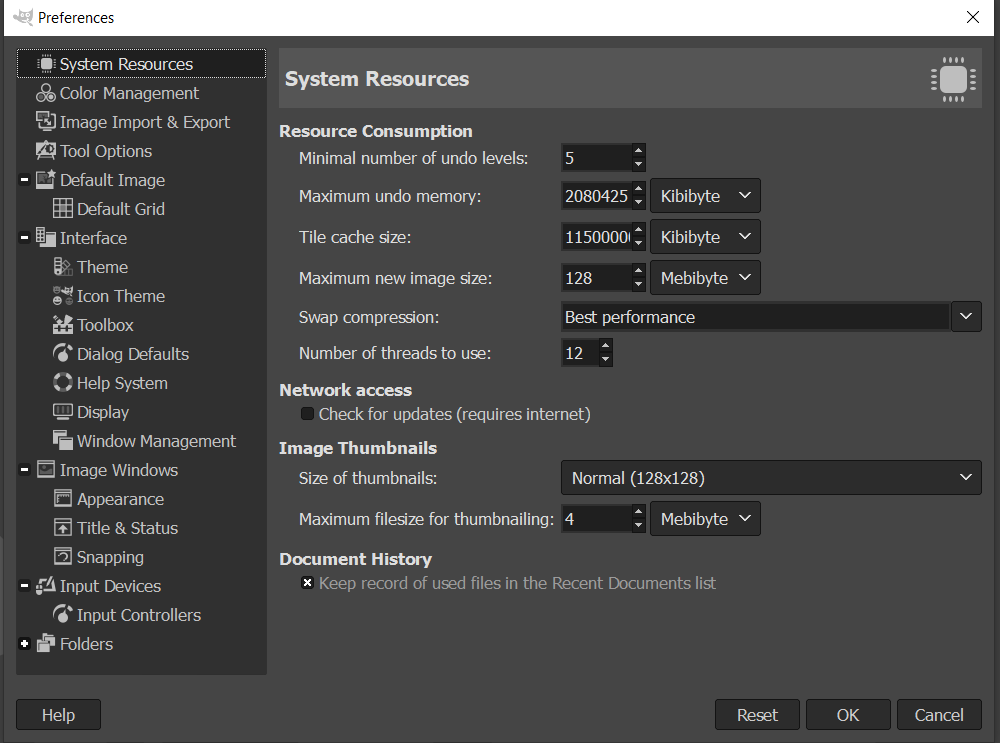1000x743 pixels.
Task: Click the Snapping icon in sidebar
Action: tap(63, 557)
